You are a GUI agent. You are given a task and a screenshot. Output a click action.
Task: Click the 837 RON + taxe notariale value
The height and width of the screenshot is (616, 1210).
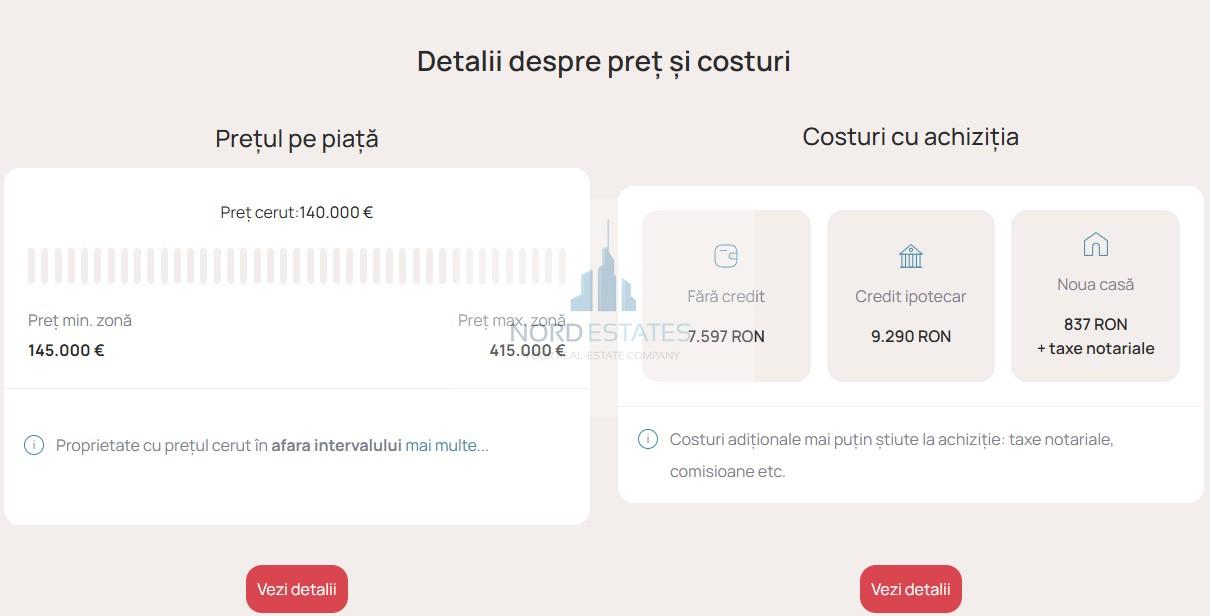(x=1095, y=336)
